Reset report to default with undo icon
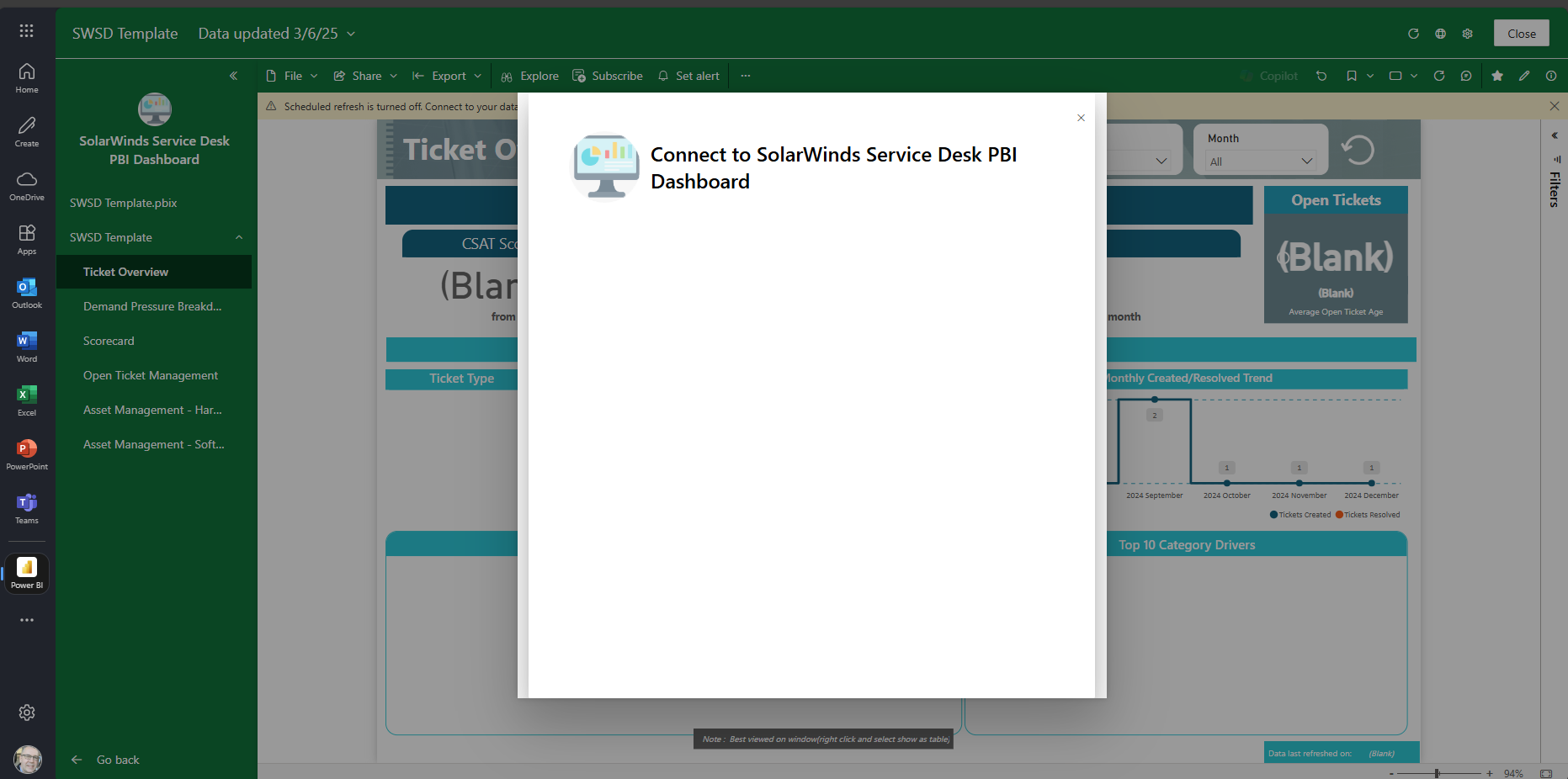Viewport: 1568px width, 779px height. coord(1321,76)
